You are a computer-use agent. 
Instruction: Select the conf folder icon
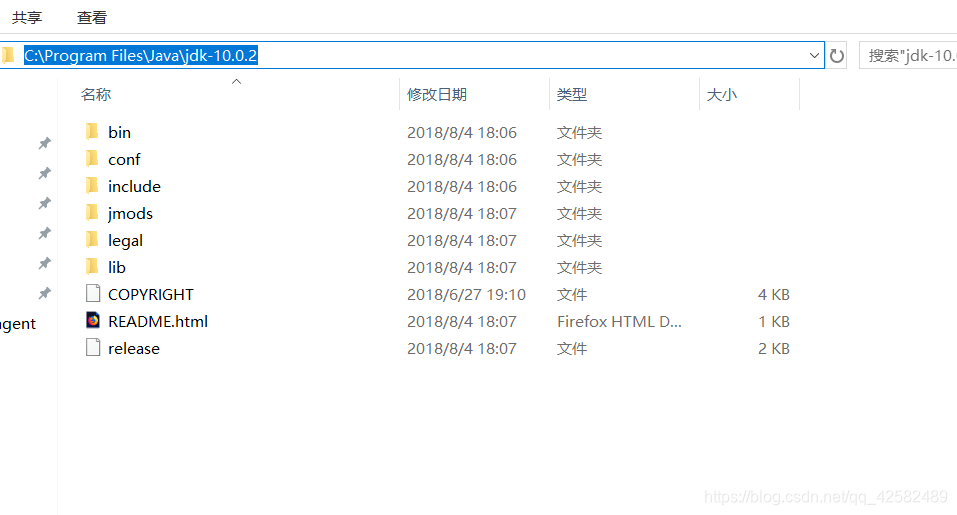pos(92,158)
